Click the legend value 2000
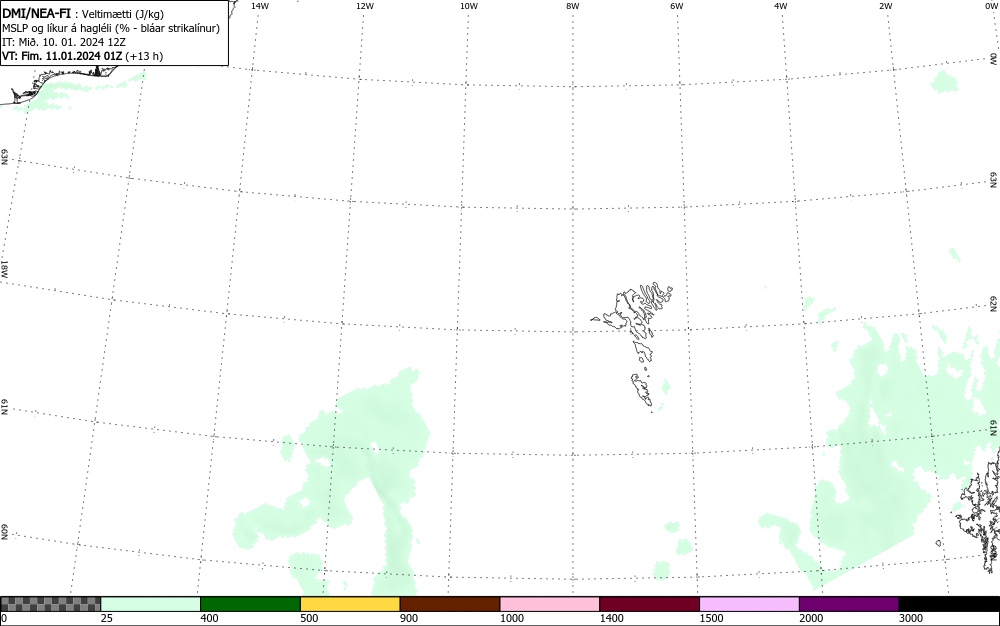The height and width of the screenshot is (626, 1000). point(811,618)
